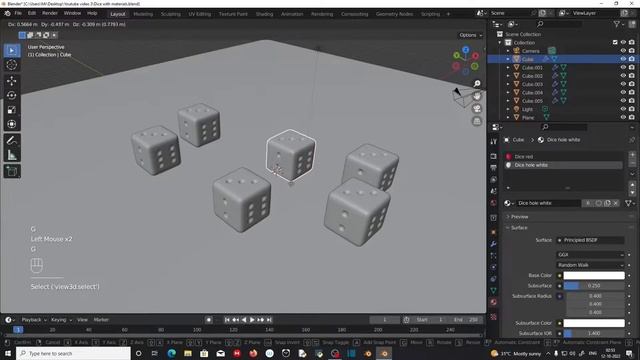This screenshot has height=360, width=640.
Task: Switch perspective/orthographic grid icon
Action: pyautogui.click(x=477, y=121)
